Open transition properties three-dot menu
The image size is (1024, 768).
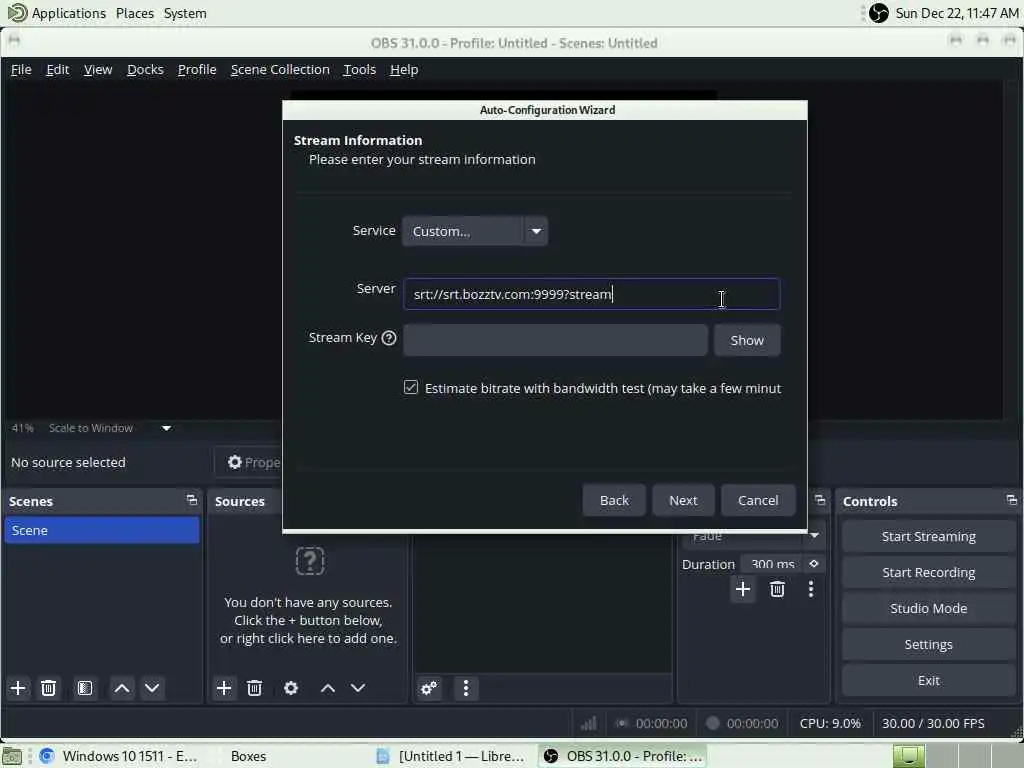point(810,589)
